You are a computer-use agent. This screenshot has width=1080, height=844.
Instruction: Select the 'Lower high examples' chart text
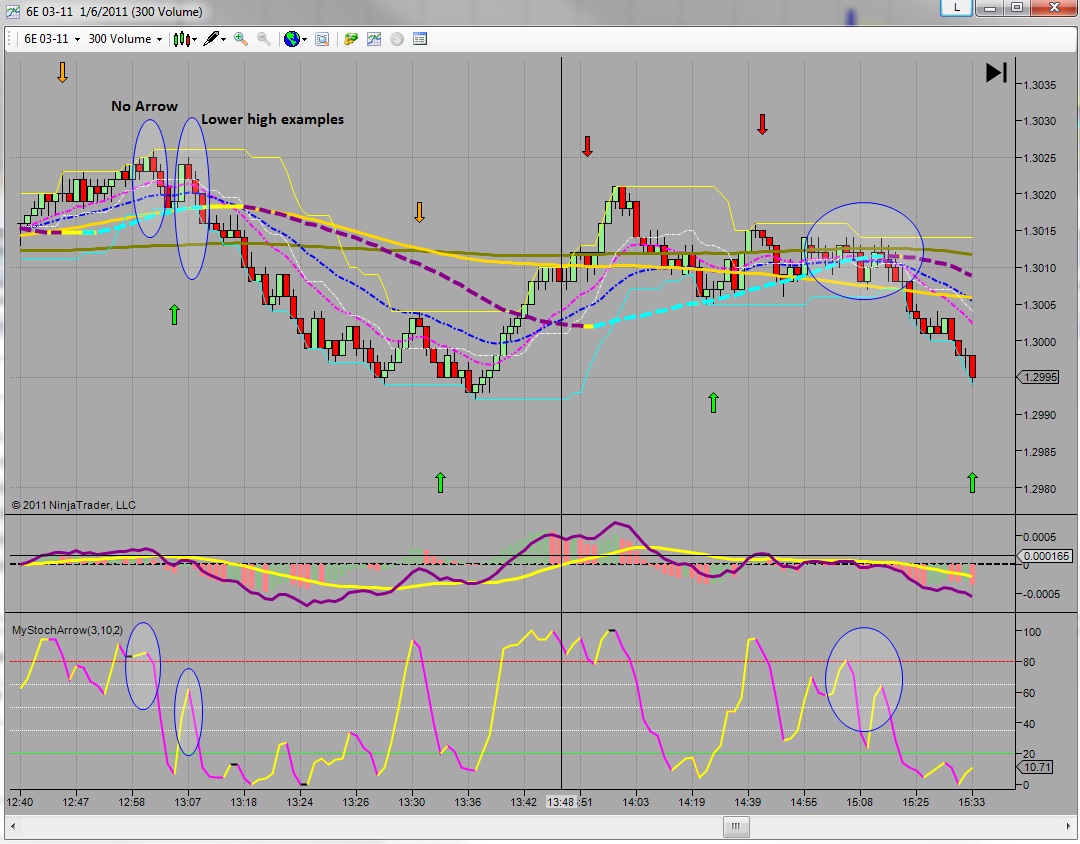click(272, 119)
